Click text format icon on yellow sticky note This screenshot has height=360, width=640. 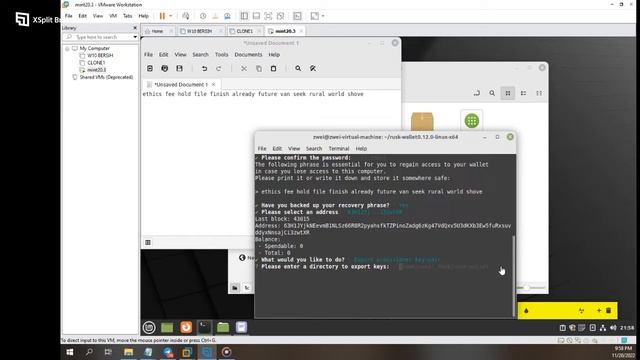pos(582,311)
